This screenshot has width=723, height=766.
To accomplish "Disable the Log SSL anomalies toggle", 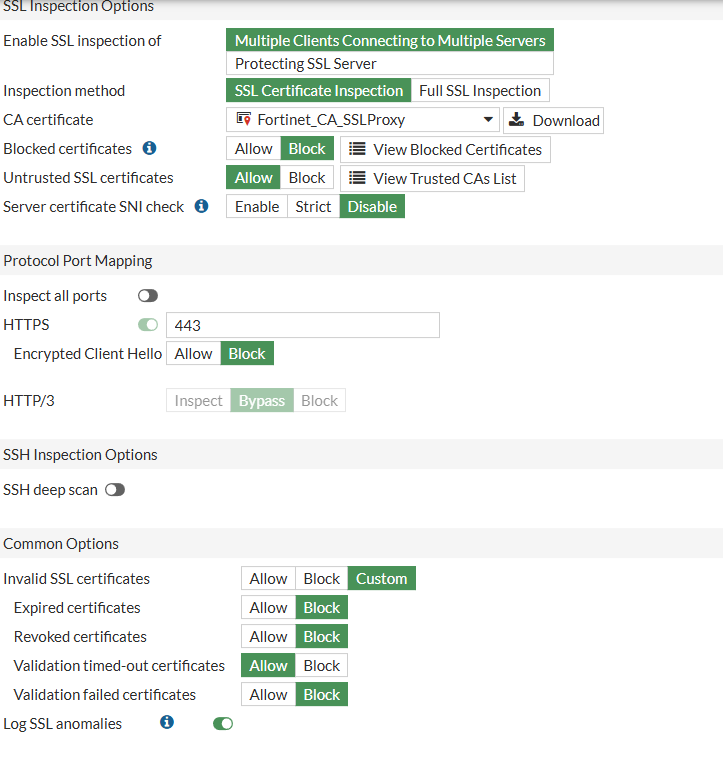I will (223, 723).
